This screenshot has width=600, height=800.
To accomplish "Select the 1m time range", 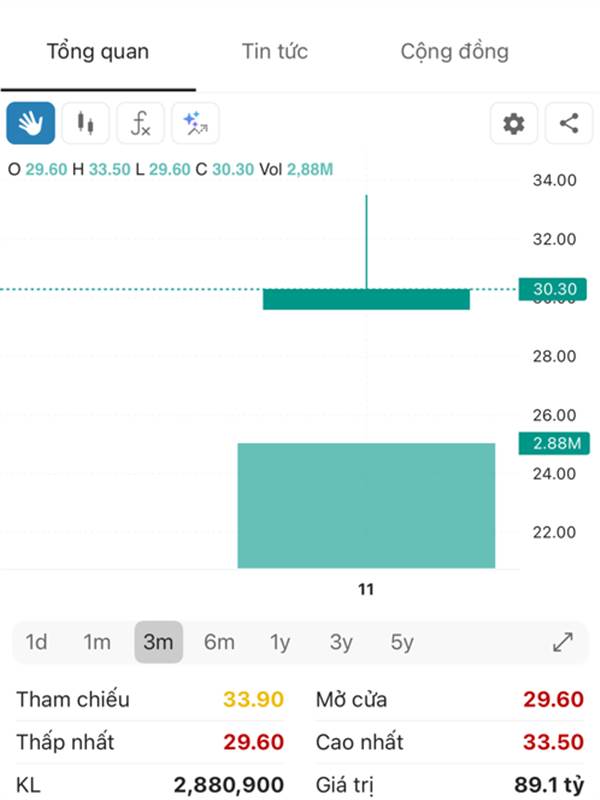I will click(x=97, y=642).
